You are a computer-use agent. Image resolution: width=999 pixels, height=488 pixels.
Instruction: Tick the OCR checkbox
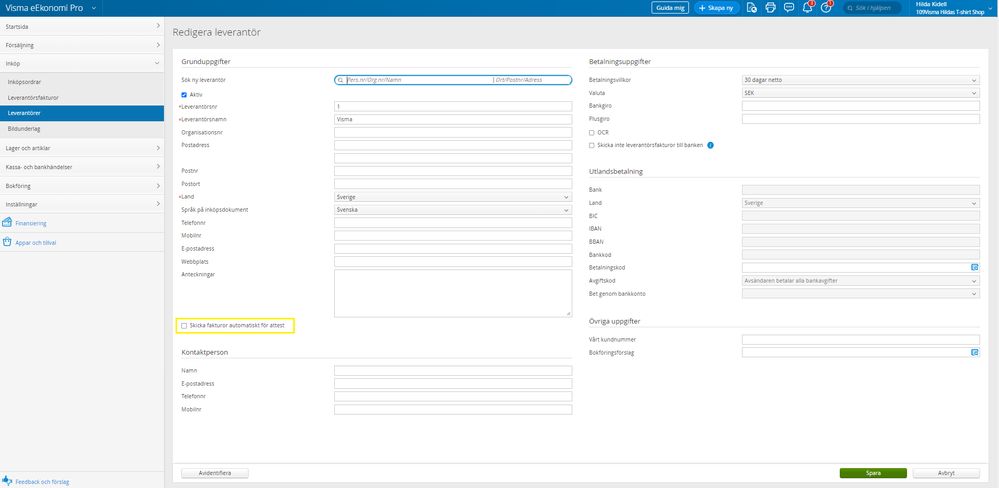pos(592,132)
